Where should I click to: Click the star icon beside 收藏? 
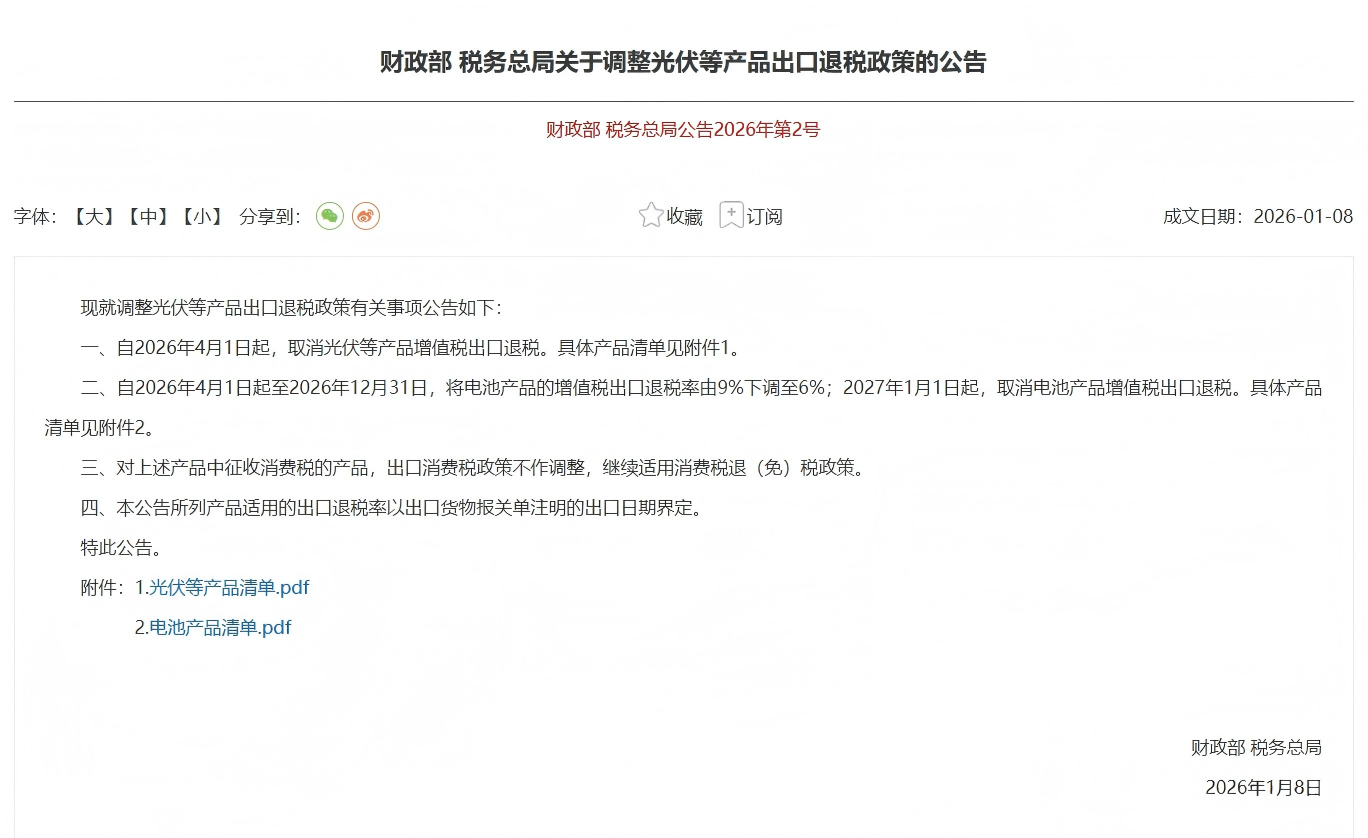tap(651, 216)
